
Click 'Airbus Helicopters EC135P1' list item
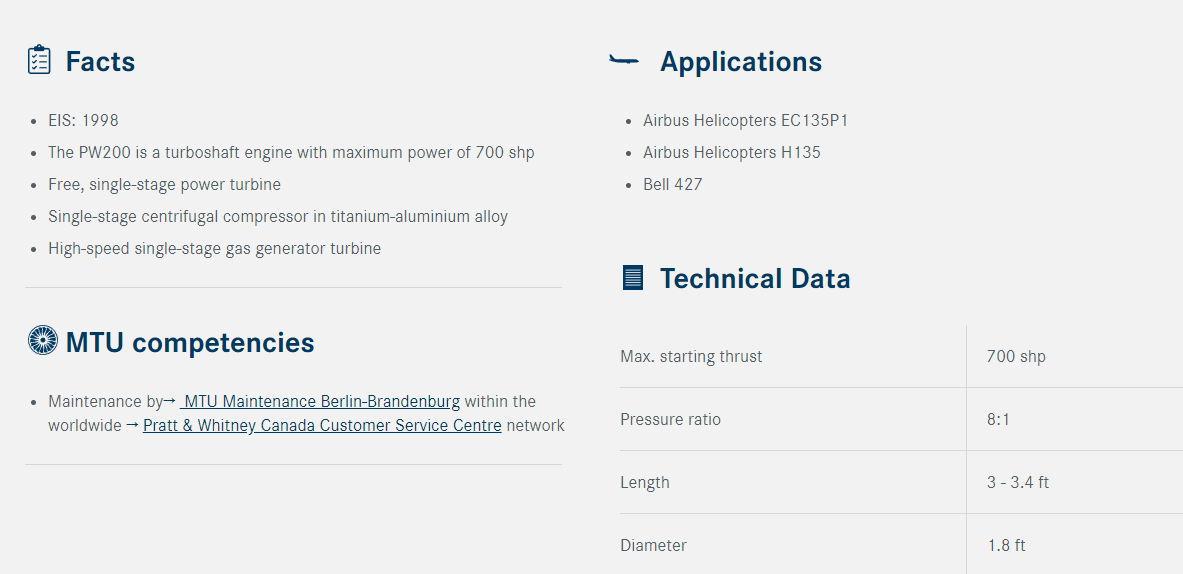click(745, 121)
